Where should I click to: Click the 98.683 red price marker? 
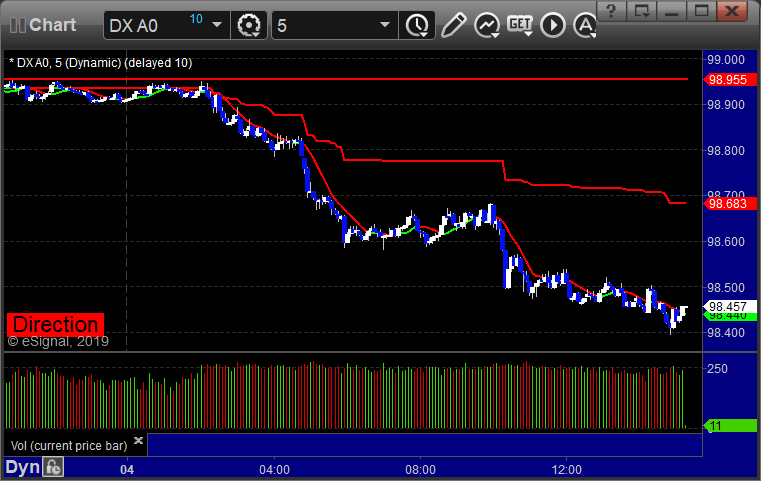pyautogui.click(x=729, y=204)
